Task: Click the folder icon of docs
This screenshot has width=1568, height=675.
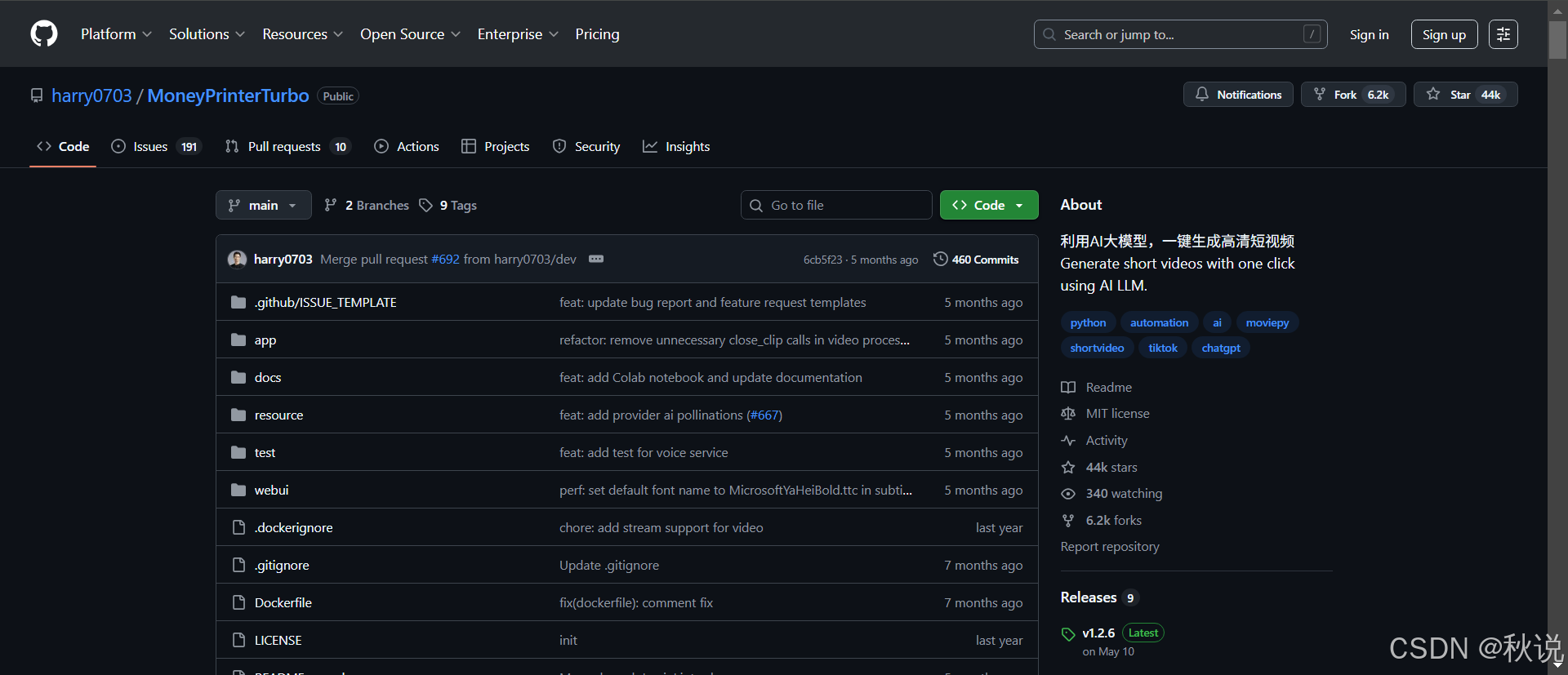Action: click(x=238, y=377)
